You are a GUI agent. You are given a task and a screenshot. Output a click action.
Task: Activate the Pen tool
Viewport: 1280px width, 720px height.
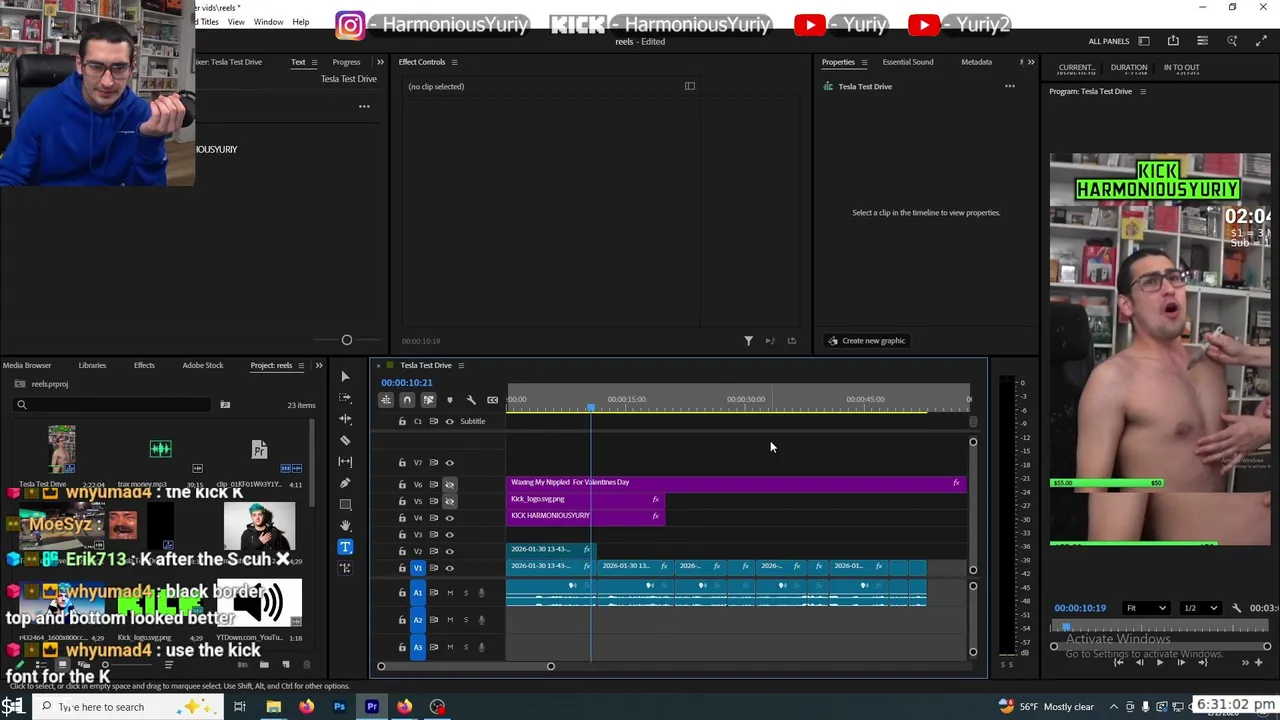point(345,483)
